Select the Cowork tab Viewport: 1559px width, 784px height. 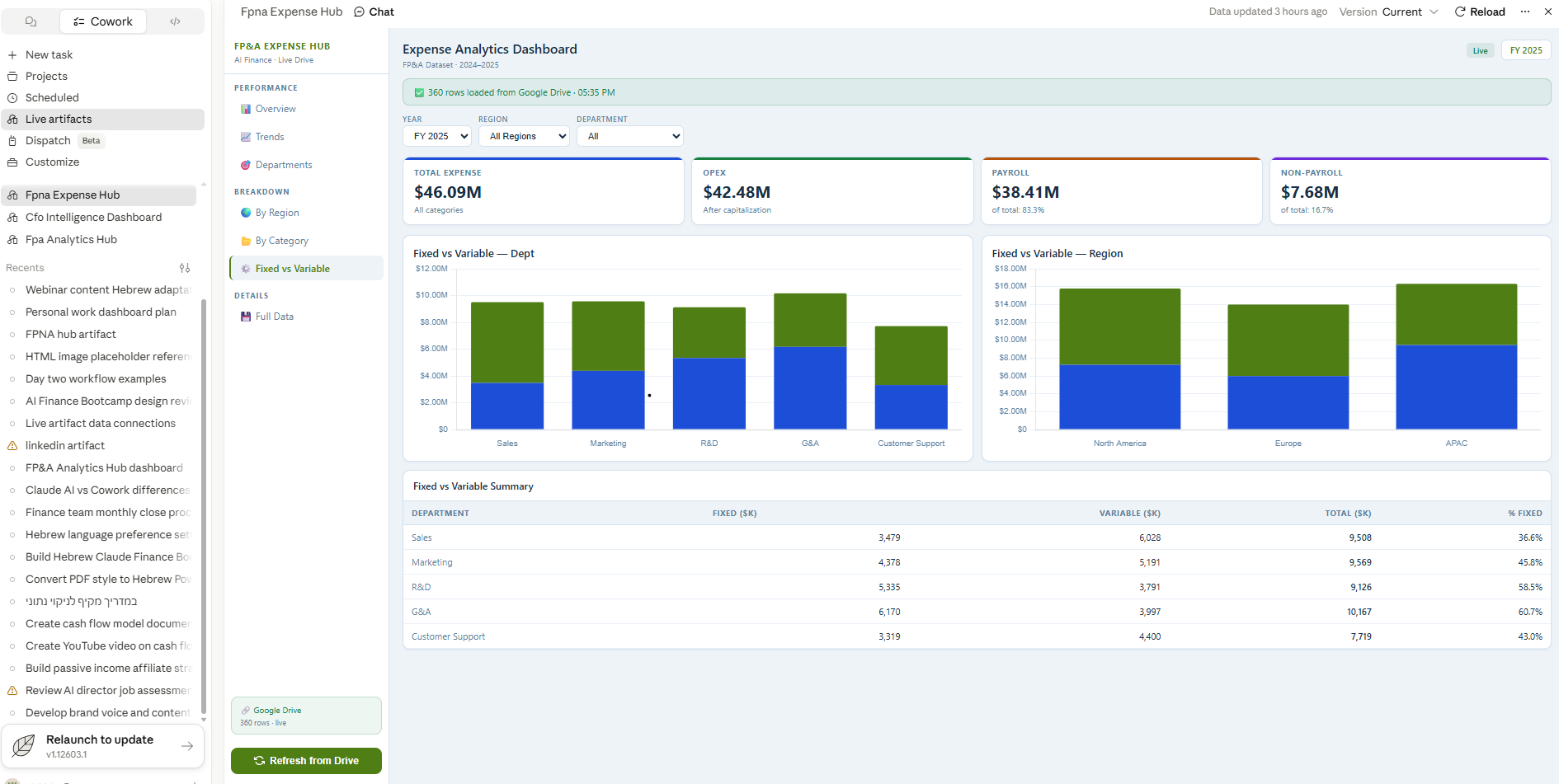(103, 21)
